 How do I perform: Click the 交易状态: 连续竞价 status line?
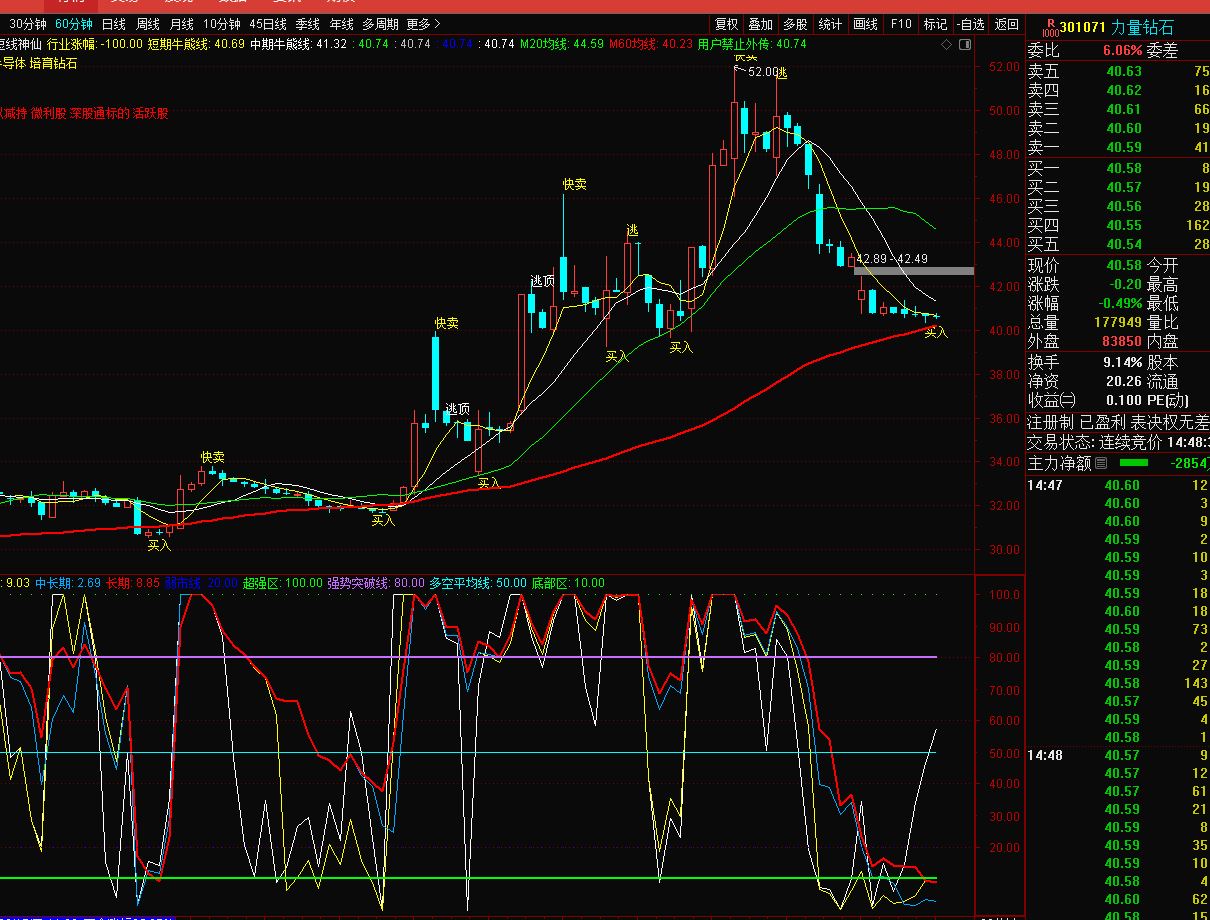1118,442
